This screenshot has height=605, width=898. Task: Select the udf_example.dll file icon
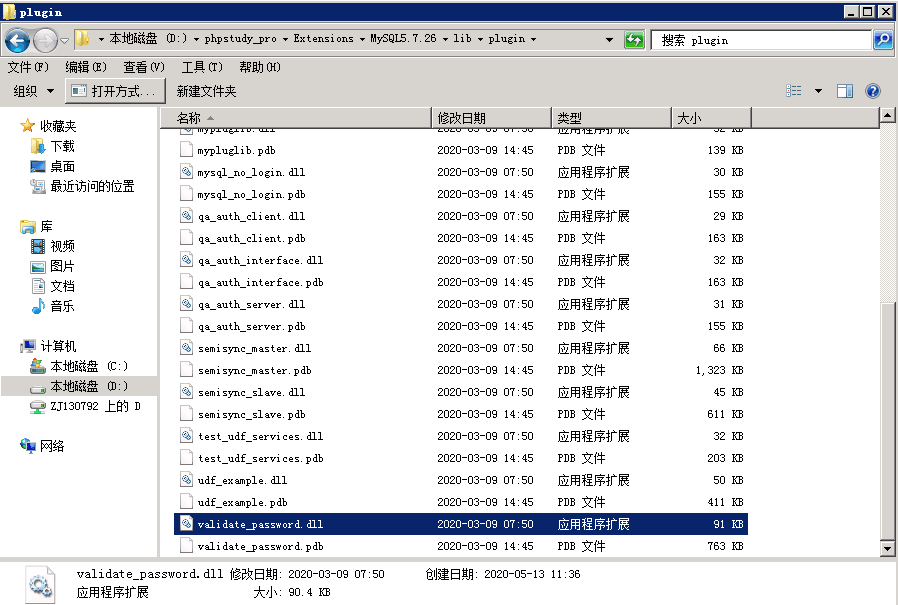tap(186, 480)
